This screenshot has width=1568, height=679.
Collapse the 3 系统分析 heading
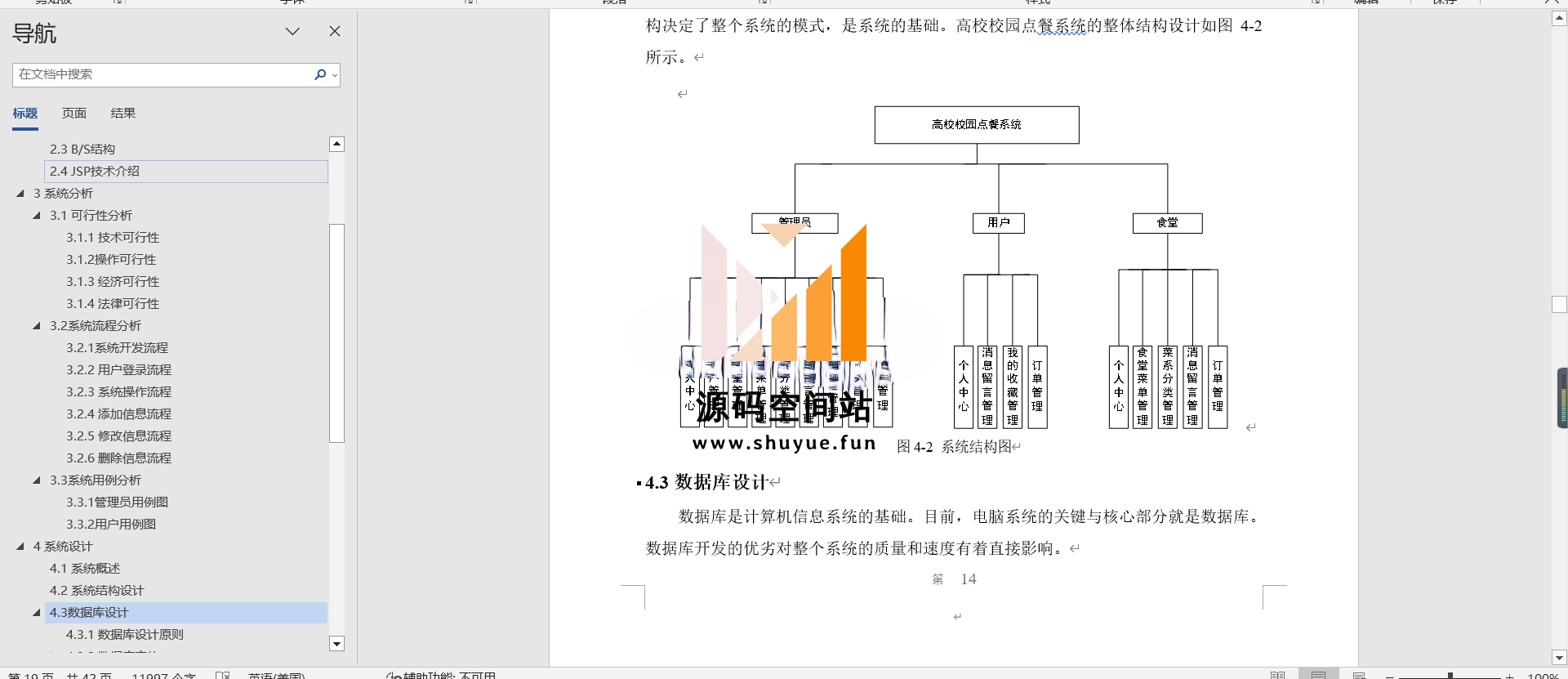20,194
